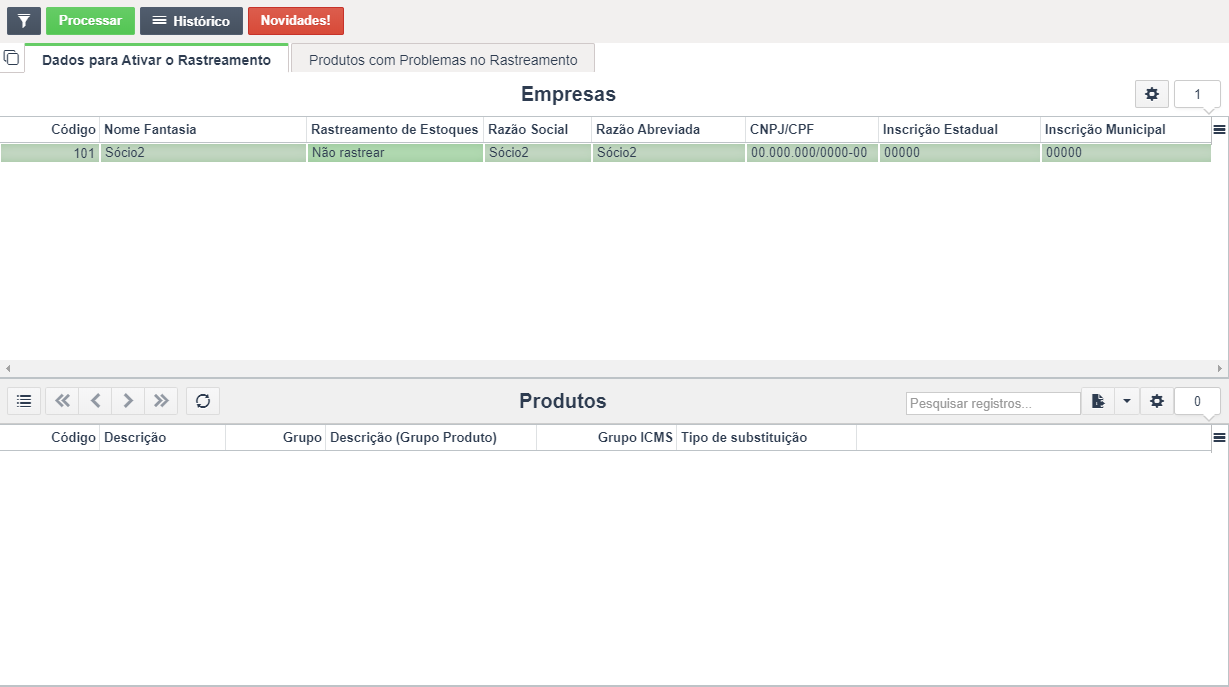Open the Histórico button
Image resolution: width=1229 pixels, height=687 pixels.
(x=191, y=21)
